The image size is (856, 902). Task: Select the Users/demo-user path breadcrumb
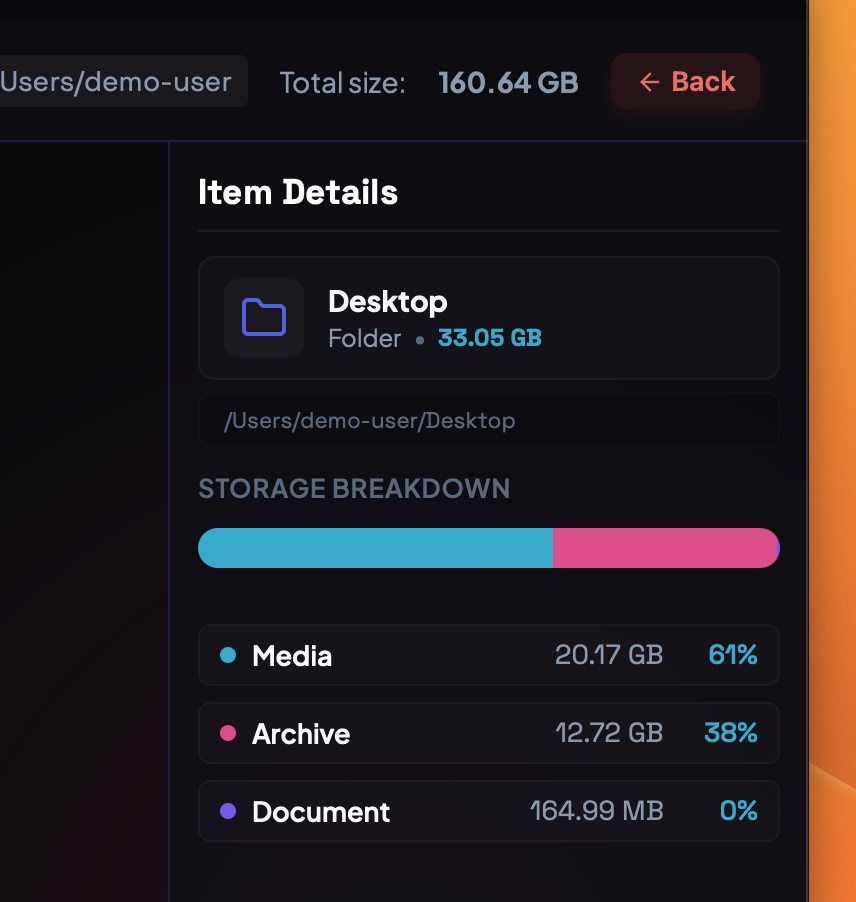pos(123,81)
